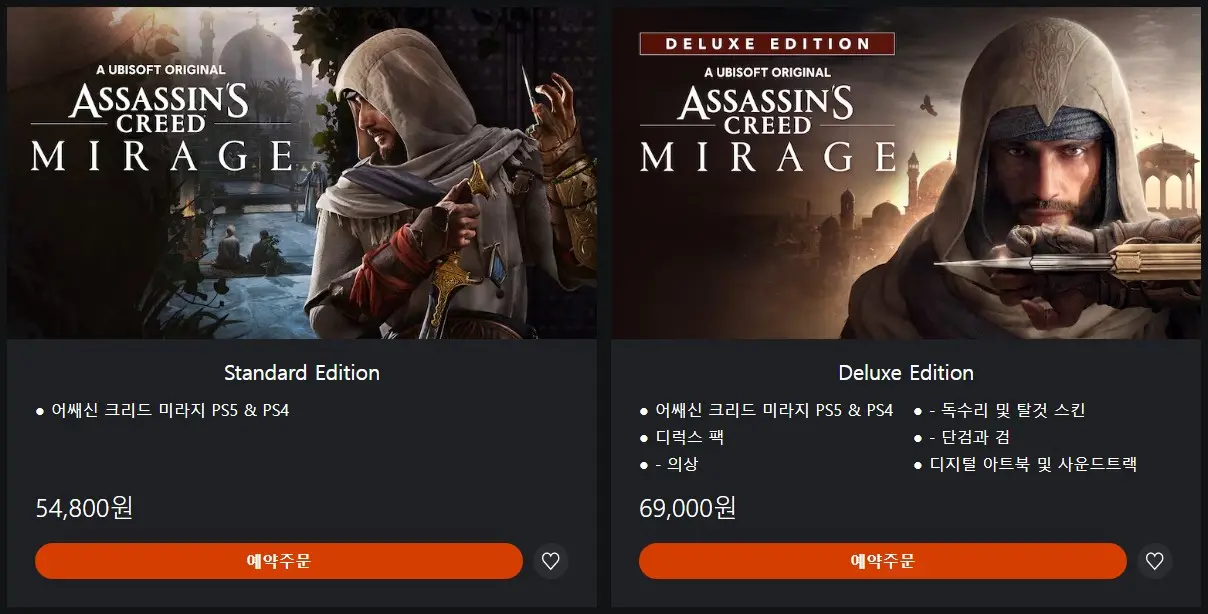Click the wishlist heart under Deluxe Edition
This screenshot has height=614, width=1208.
[1155, 561]
